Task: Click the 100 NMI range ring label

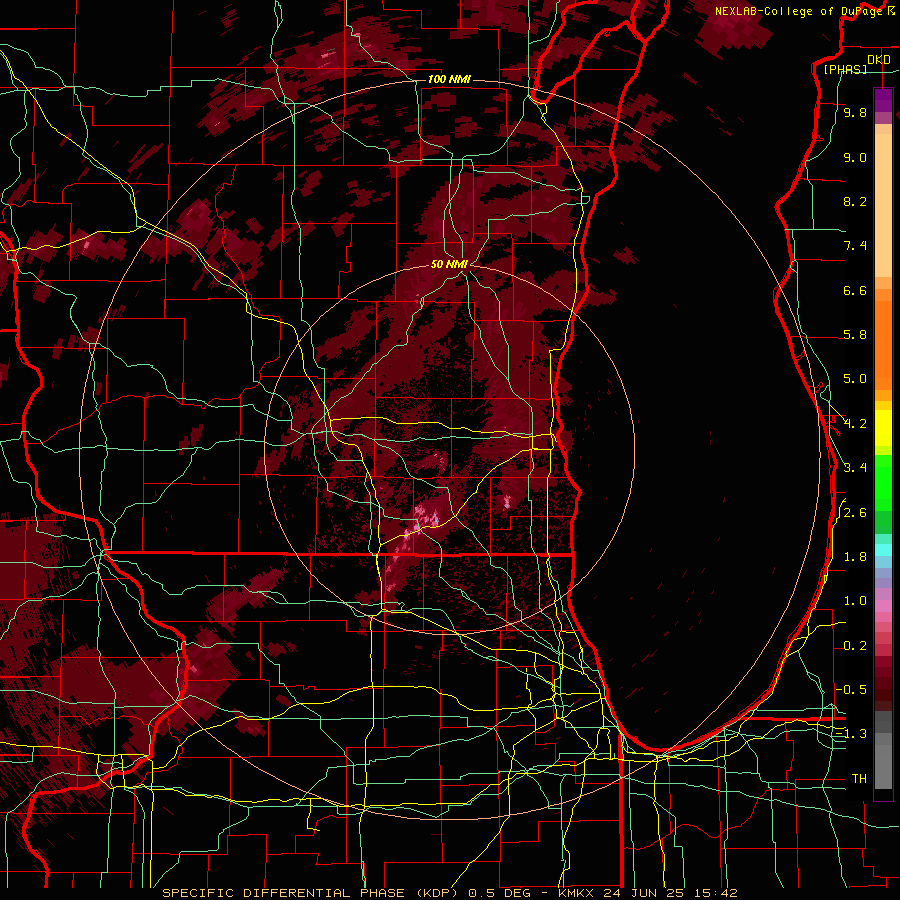Action: coord(449,79)
